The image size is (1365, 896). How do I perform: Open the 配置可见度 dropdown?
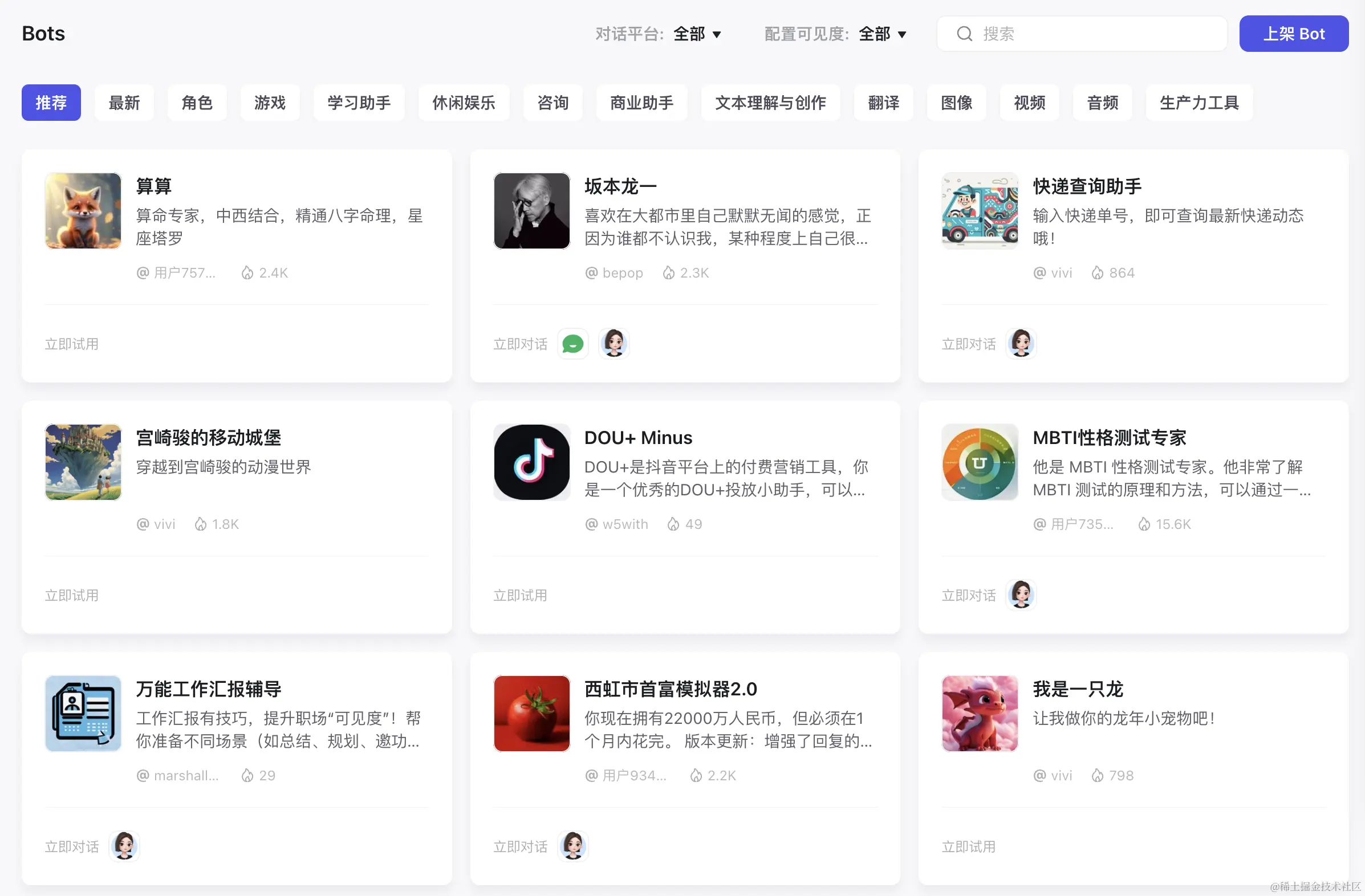point(882,34)
